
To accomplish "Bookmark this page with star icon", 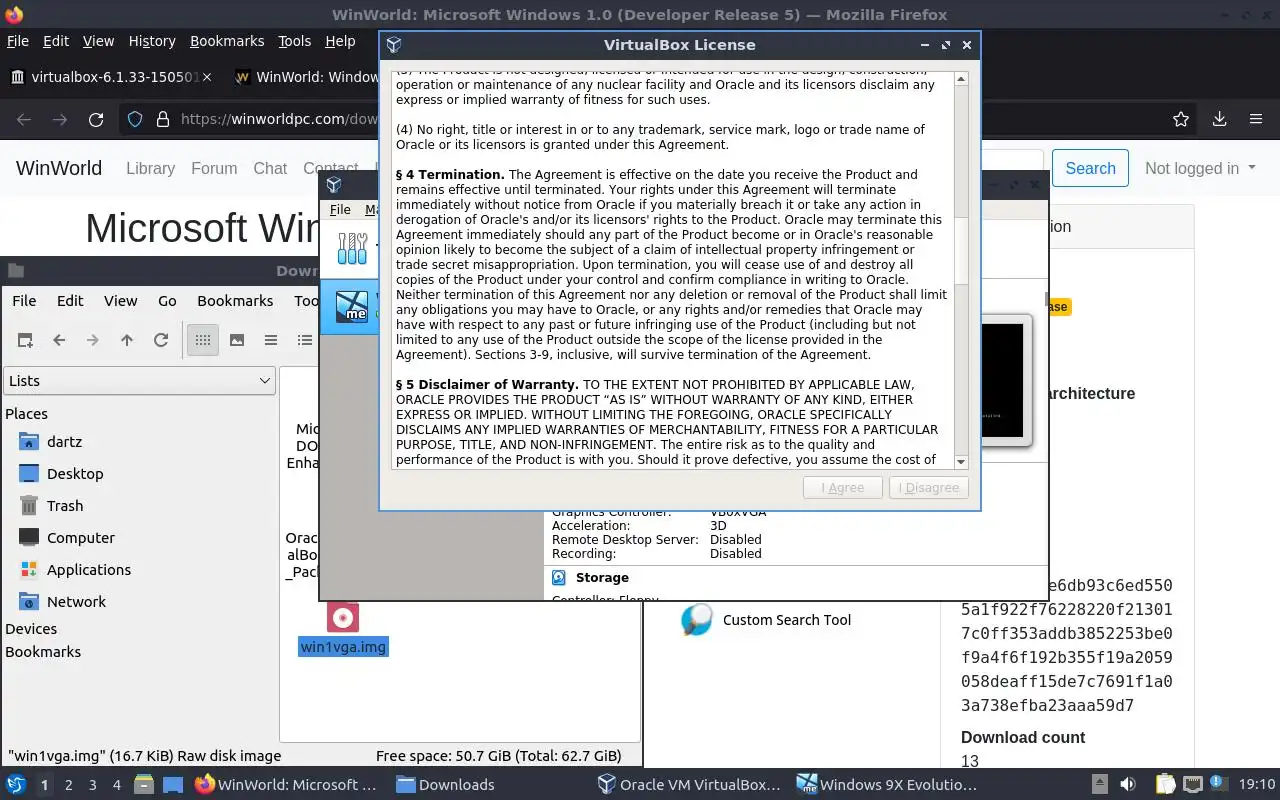I will (x=1181, y=119).
